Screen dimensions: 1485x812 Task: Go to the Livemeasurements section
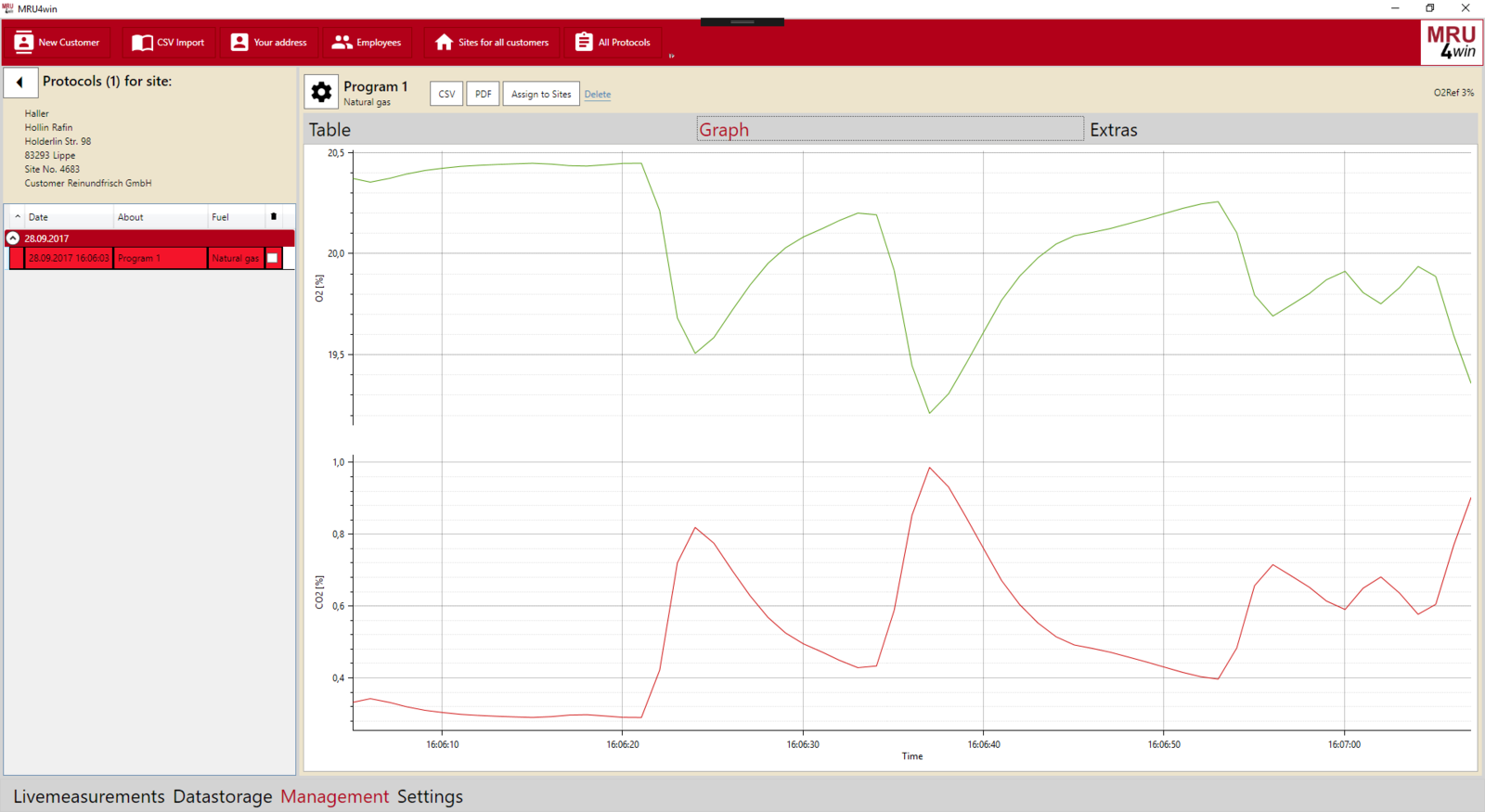point(89,796)
